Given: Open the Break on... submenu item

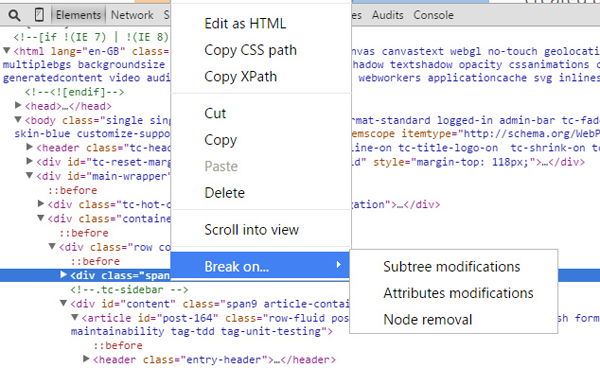Looking at the screenshot, I should 261,266.
